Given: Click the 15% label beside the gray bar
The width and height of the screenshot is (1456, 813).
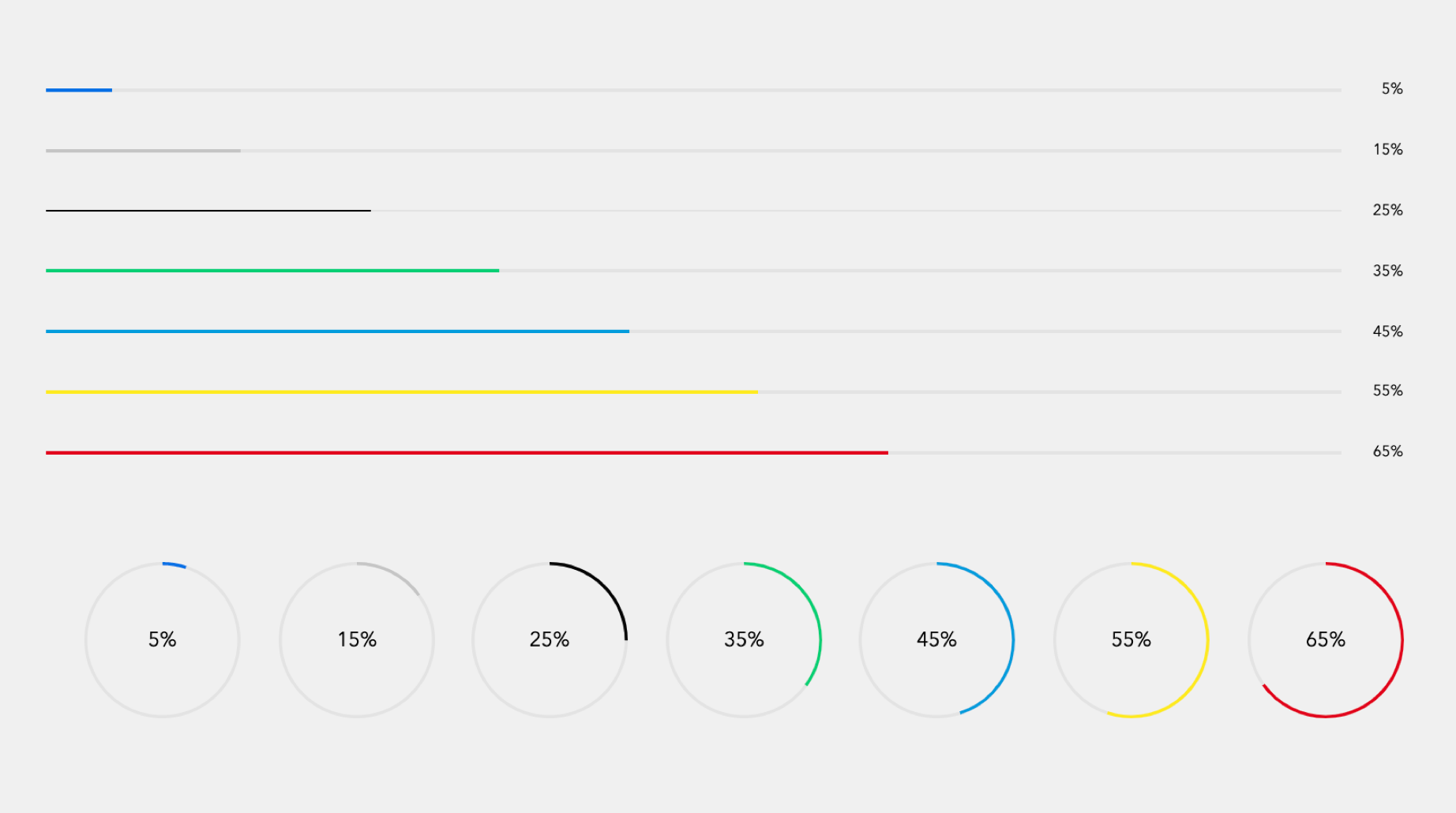Looking at the screenshot, I should 1387,150.
